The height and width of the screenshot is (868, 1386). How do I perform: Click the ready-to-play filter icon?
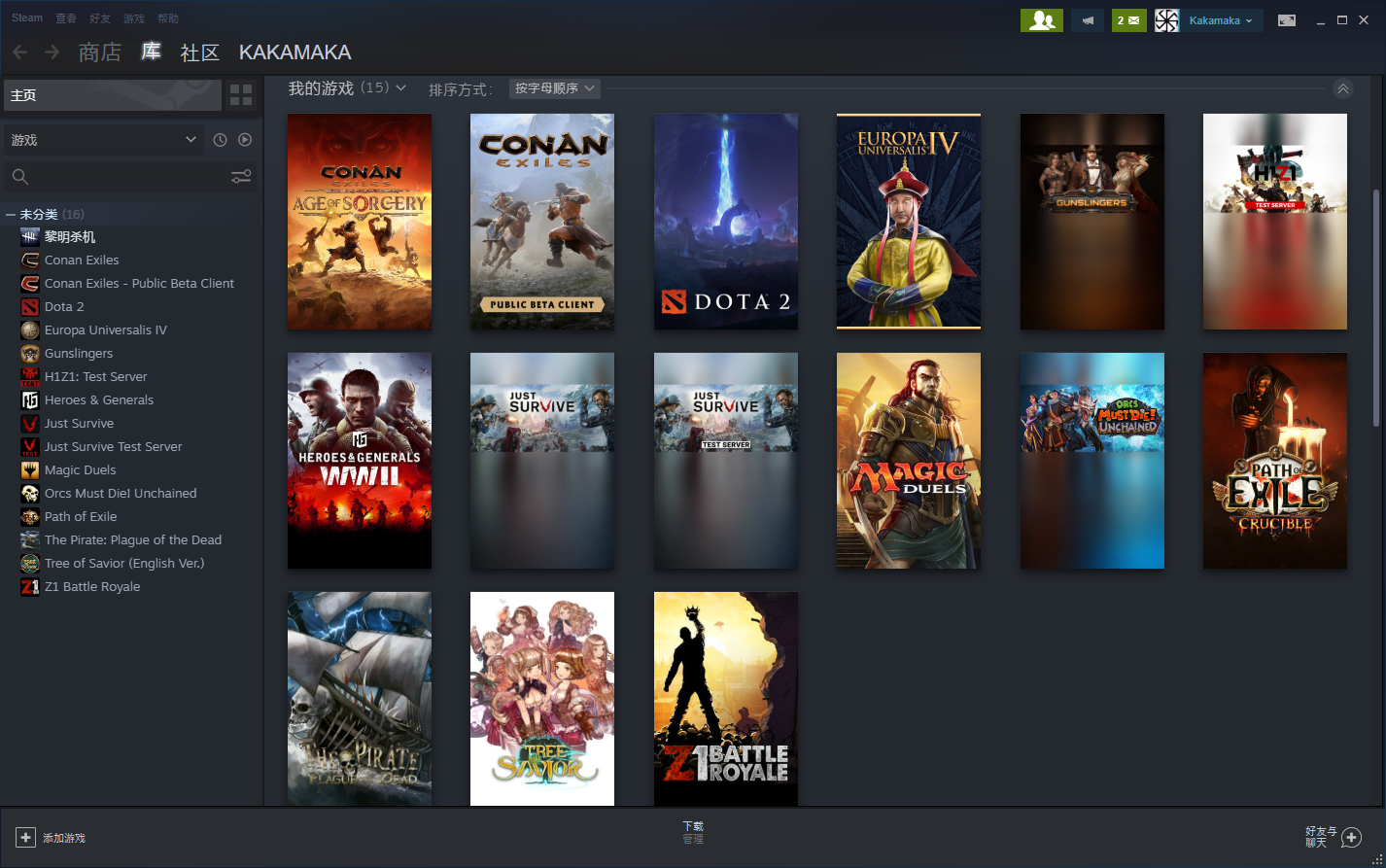(x=245, y=140)
